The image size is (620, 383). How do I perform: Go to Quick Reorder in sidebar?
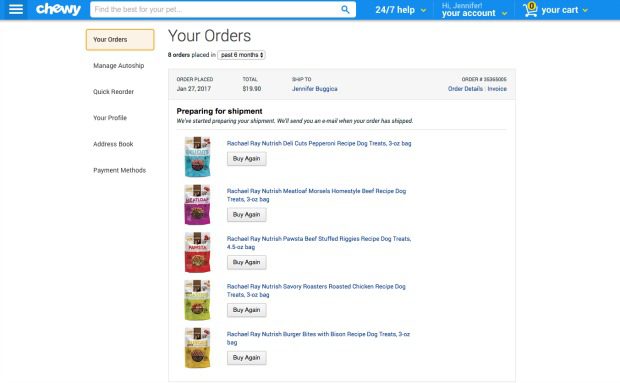113,92
